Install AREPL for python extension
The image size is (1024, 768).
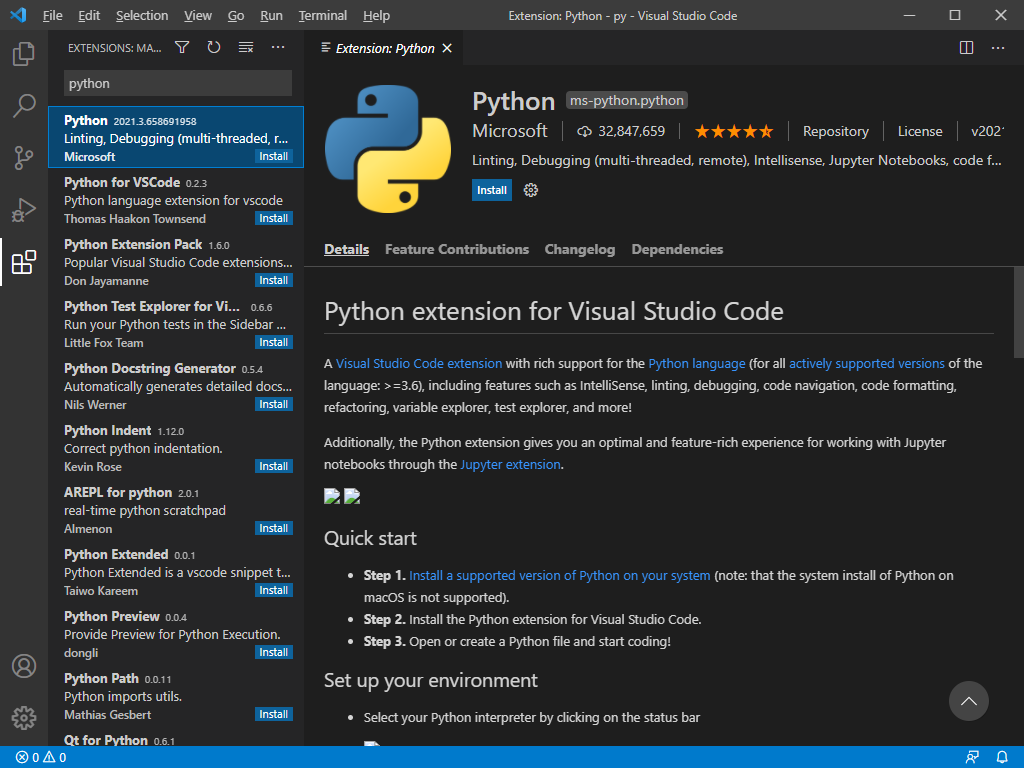click(274, 528)
